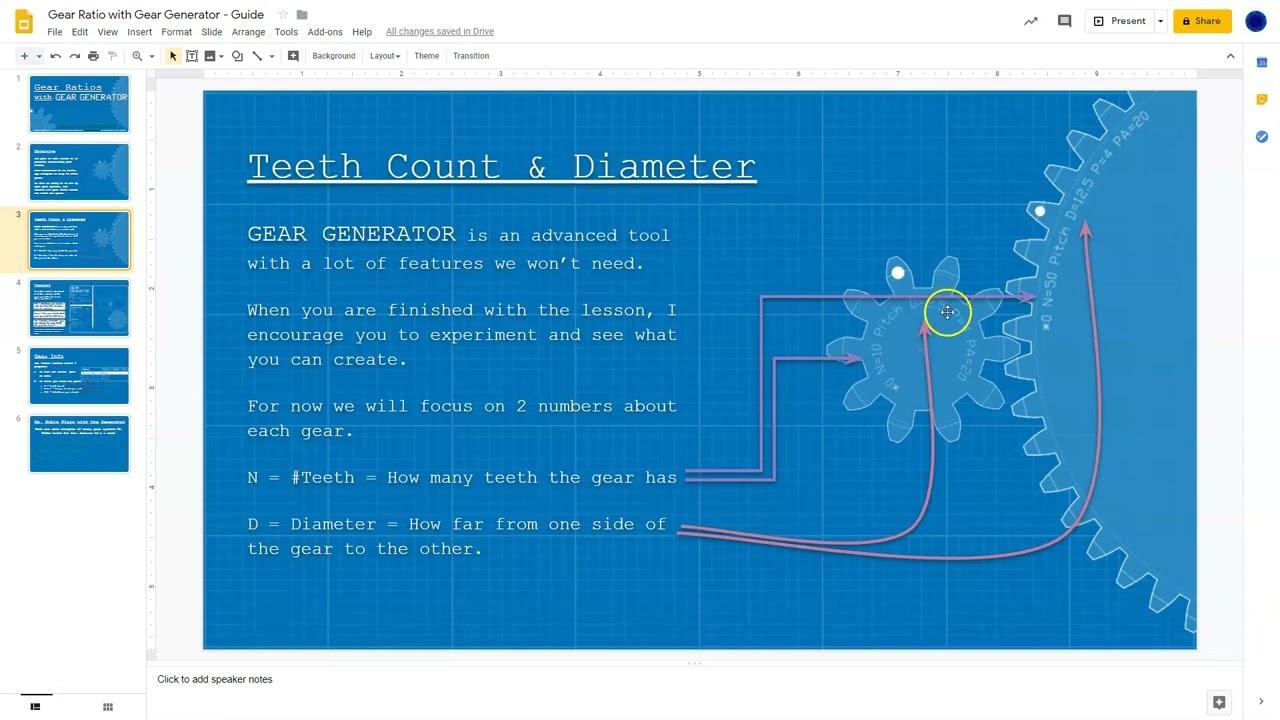Switch to filmstrip view

point(36,707)
